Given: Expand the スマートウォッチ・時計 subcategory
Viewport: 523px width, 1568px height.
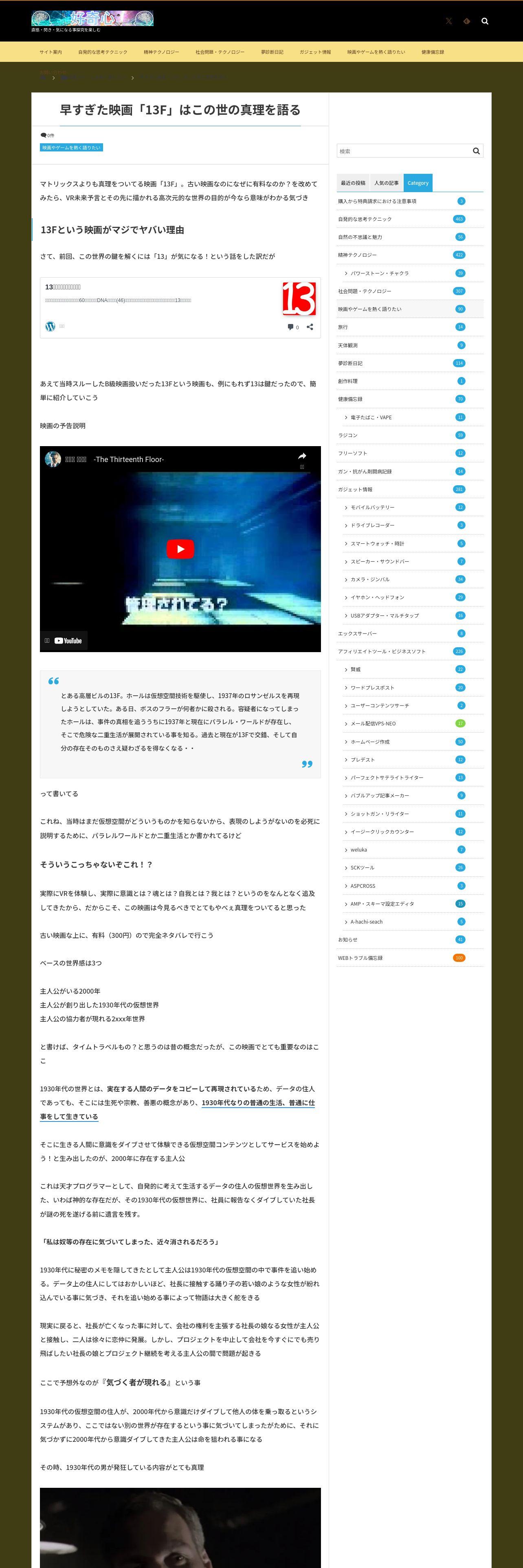Looking at the screenshot, I should coord(378,543).
